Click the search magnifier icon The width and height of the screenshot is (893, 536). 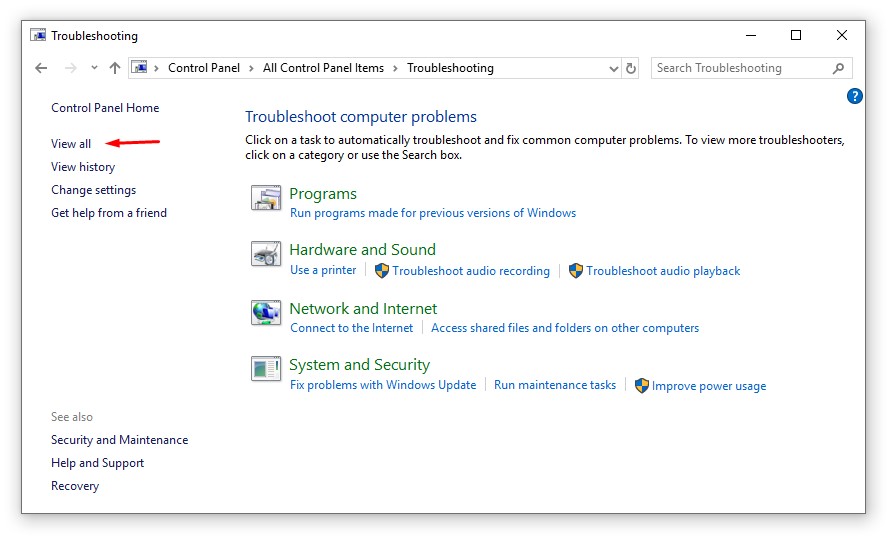[838, 68]
